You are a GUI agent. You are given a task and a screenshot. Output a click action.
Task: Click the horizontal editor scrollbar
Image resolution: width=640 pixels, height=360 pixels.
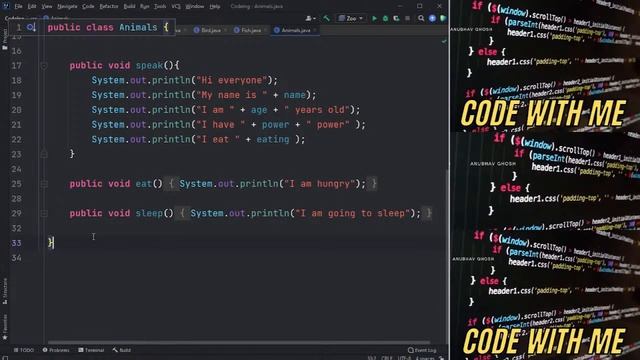(x=239, y=342)
